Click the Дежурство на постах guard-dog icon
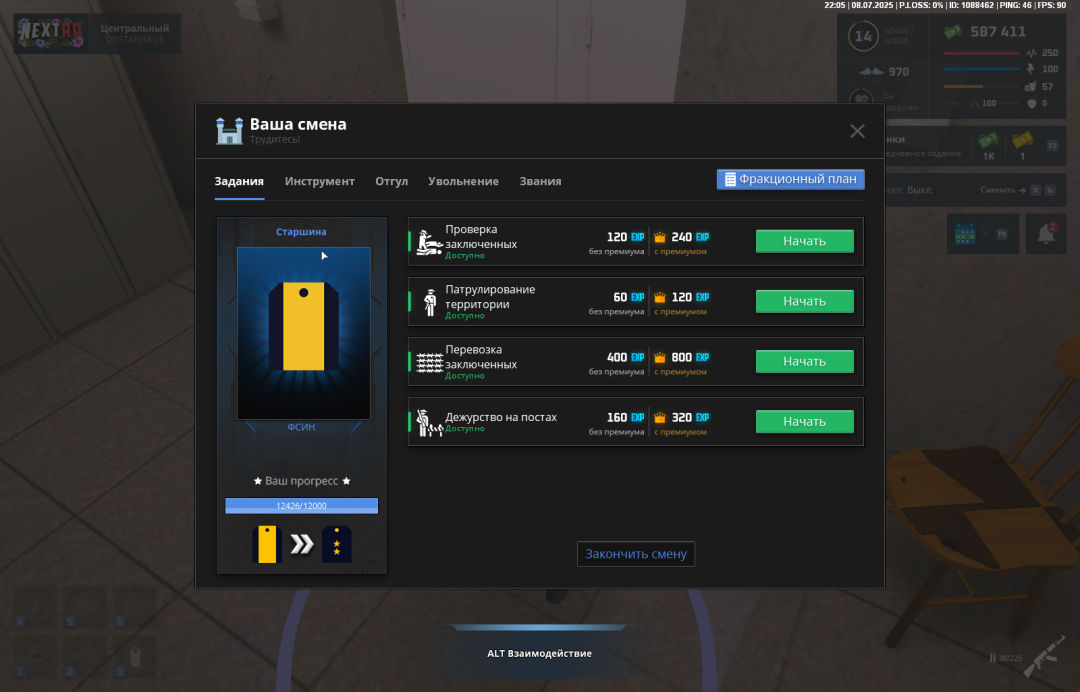This screenshot has width=1080, height=692. (430, 423)
